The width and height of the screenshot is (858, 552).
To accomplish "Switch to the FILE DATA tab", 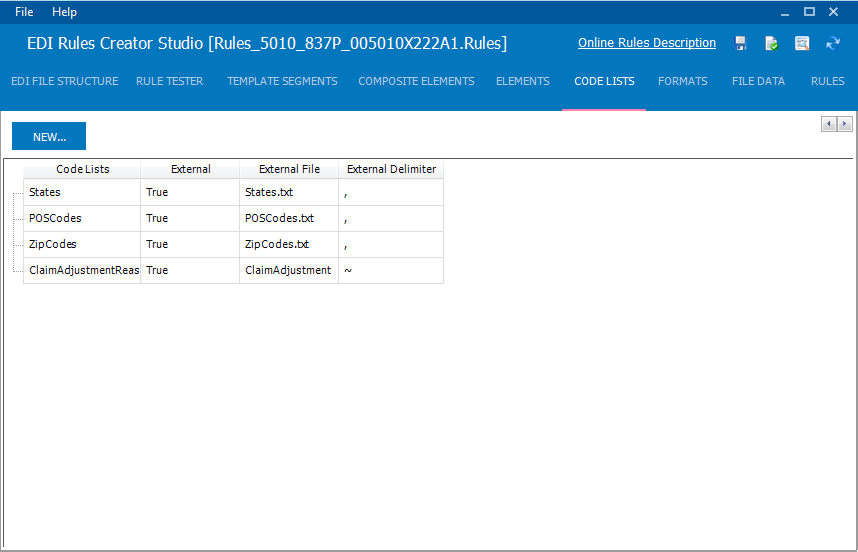I will coord(758,81).
